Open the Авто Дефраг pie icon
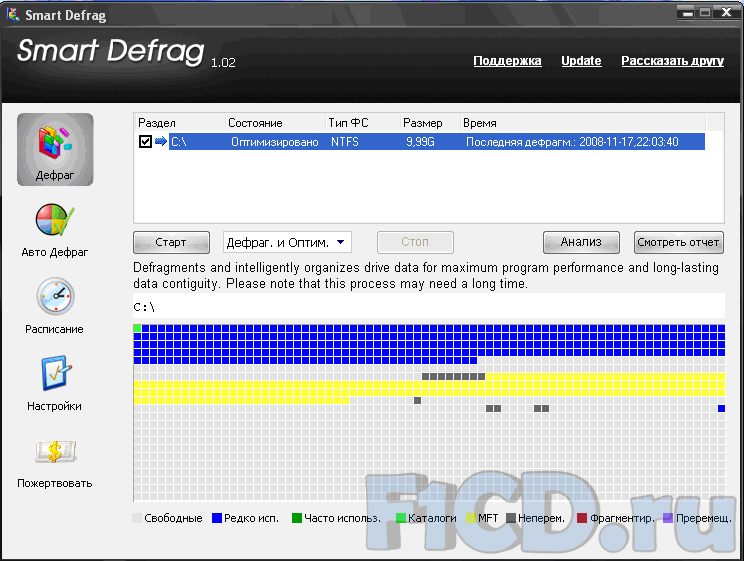The height and width of the screenshot is (561, 744). [55, 220]
